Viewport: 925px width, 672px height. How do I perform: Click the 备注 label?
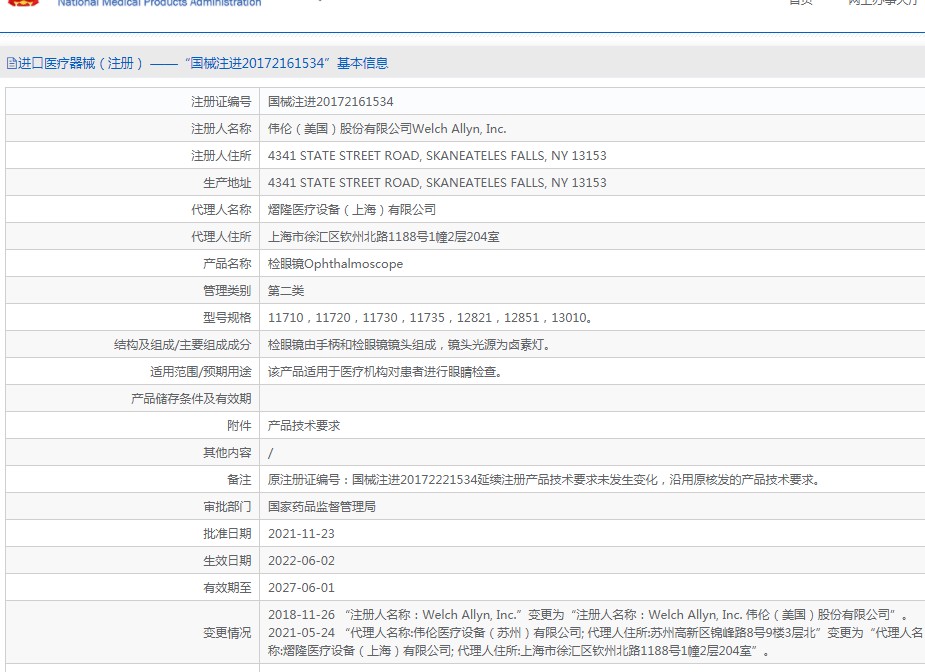pyautogui.click(x=240, y=480)
